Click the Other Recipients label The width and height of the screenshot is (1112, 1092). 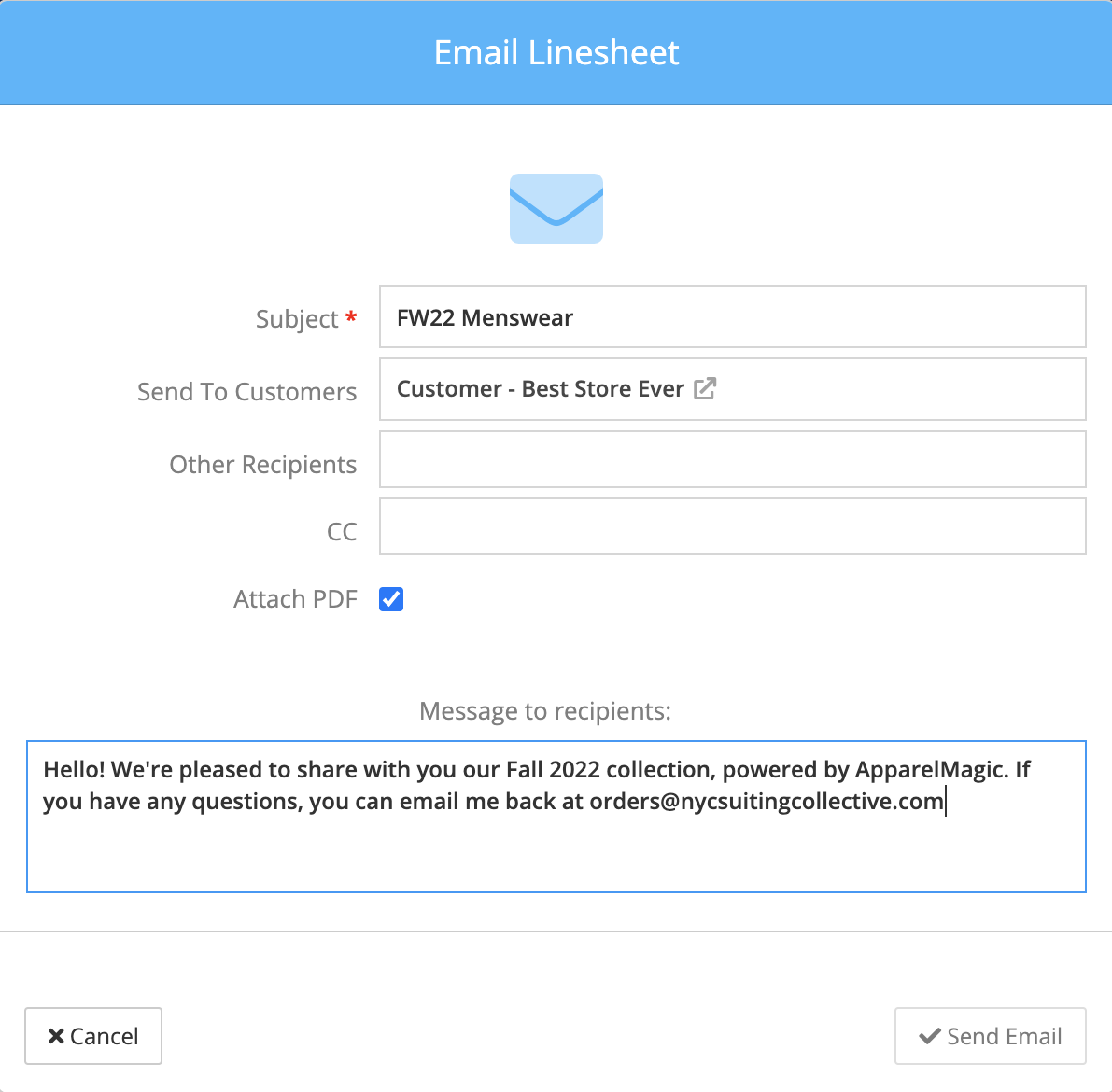[263, 465]
